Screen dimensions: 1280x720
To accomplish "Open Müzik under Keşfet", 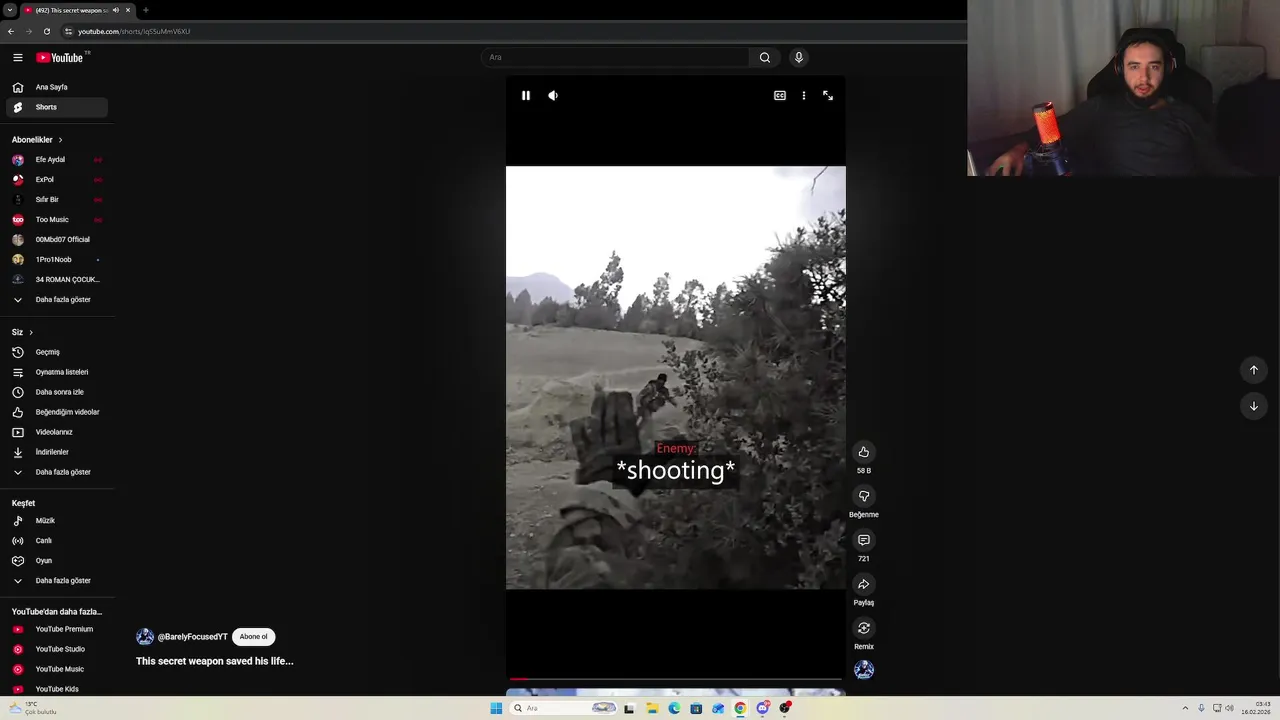I will (57, 521).
